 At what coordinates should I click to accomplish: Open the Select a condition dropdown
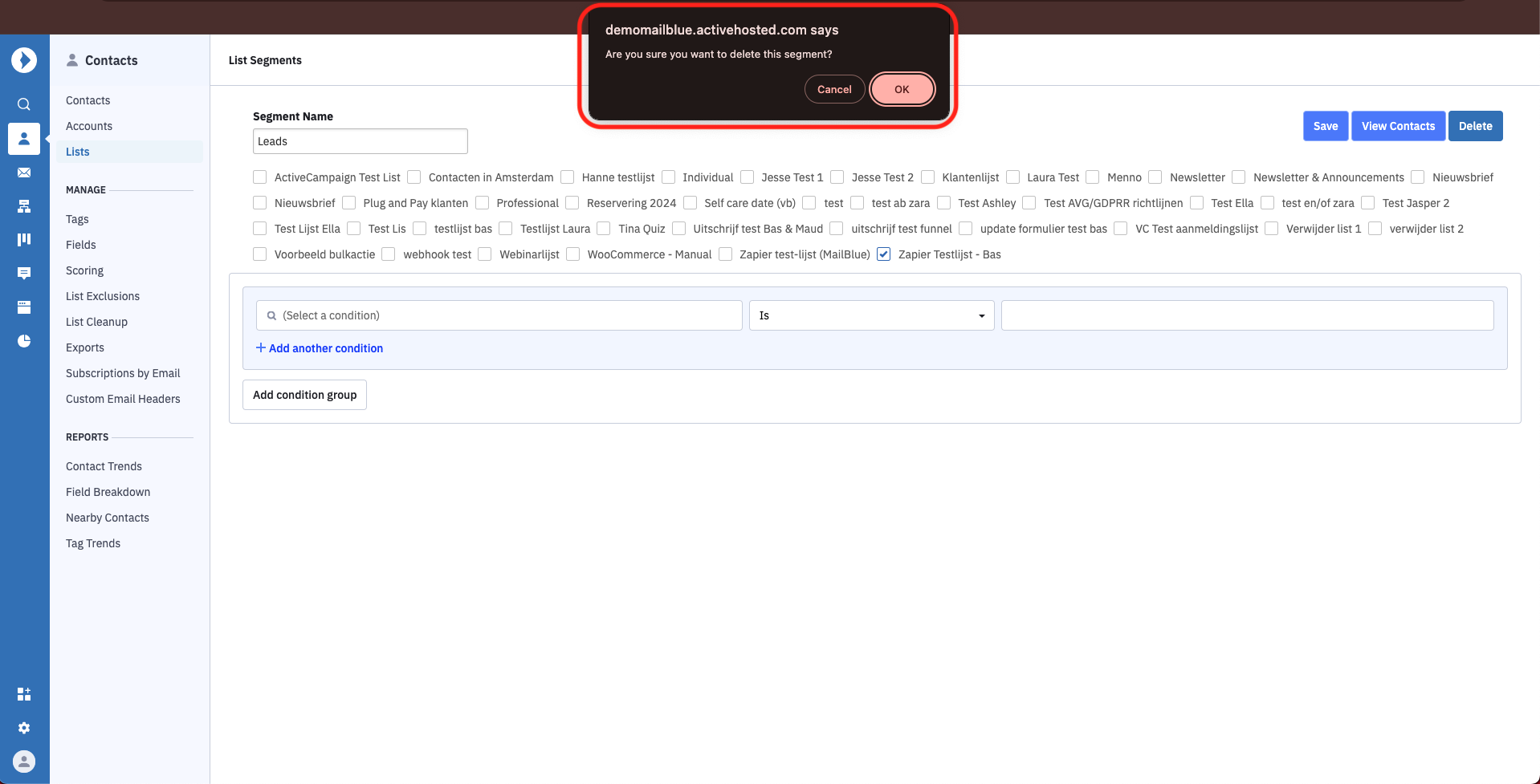499,315
